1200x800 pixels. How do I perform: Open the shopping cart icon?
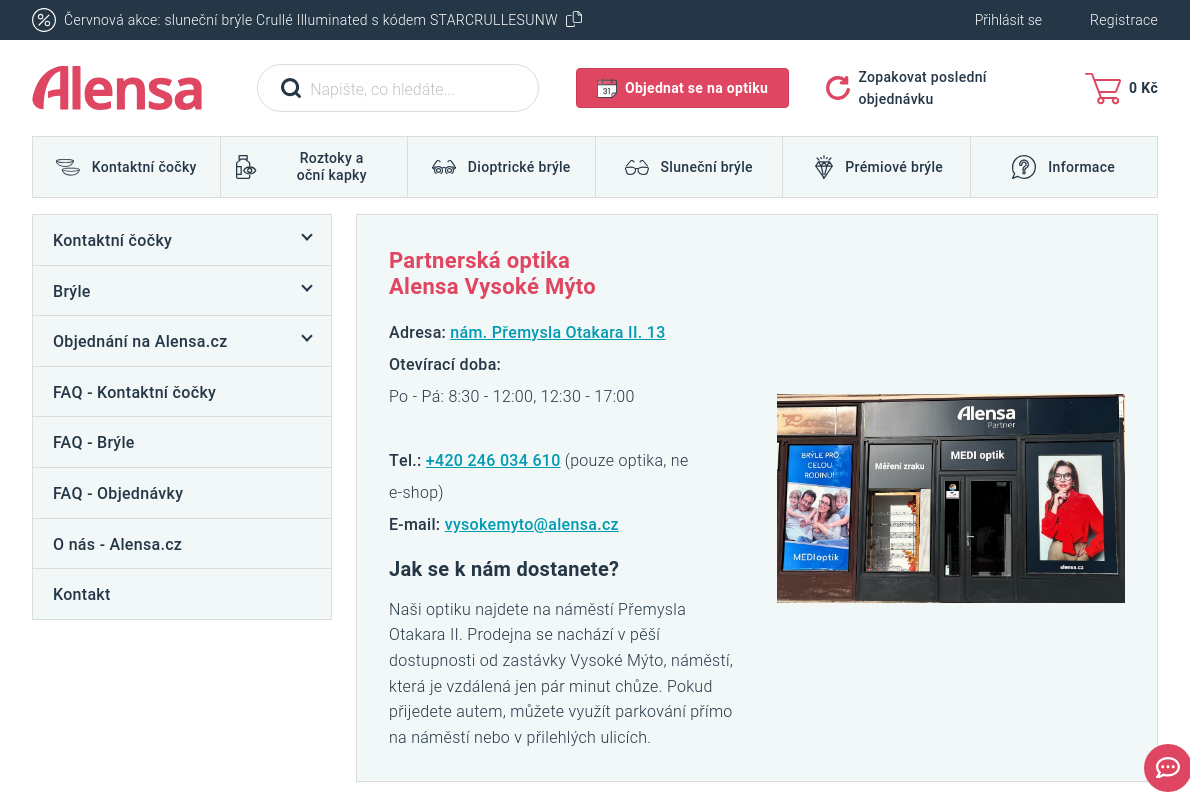(x=1103, y=88)
